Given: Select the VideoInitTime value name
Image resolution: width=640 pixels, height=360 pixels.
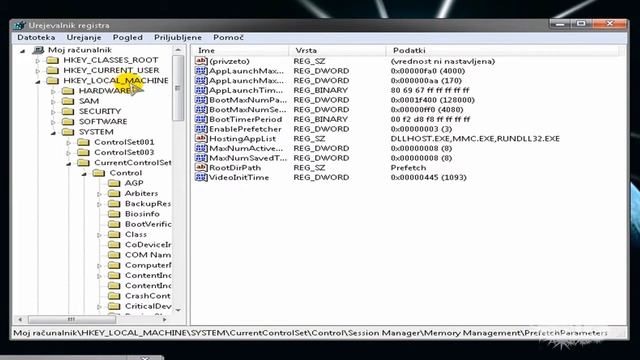Looking at the screenshot, I should point(239,178).
